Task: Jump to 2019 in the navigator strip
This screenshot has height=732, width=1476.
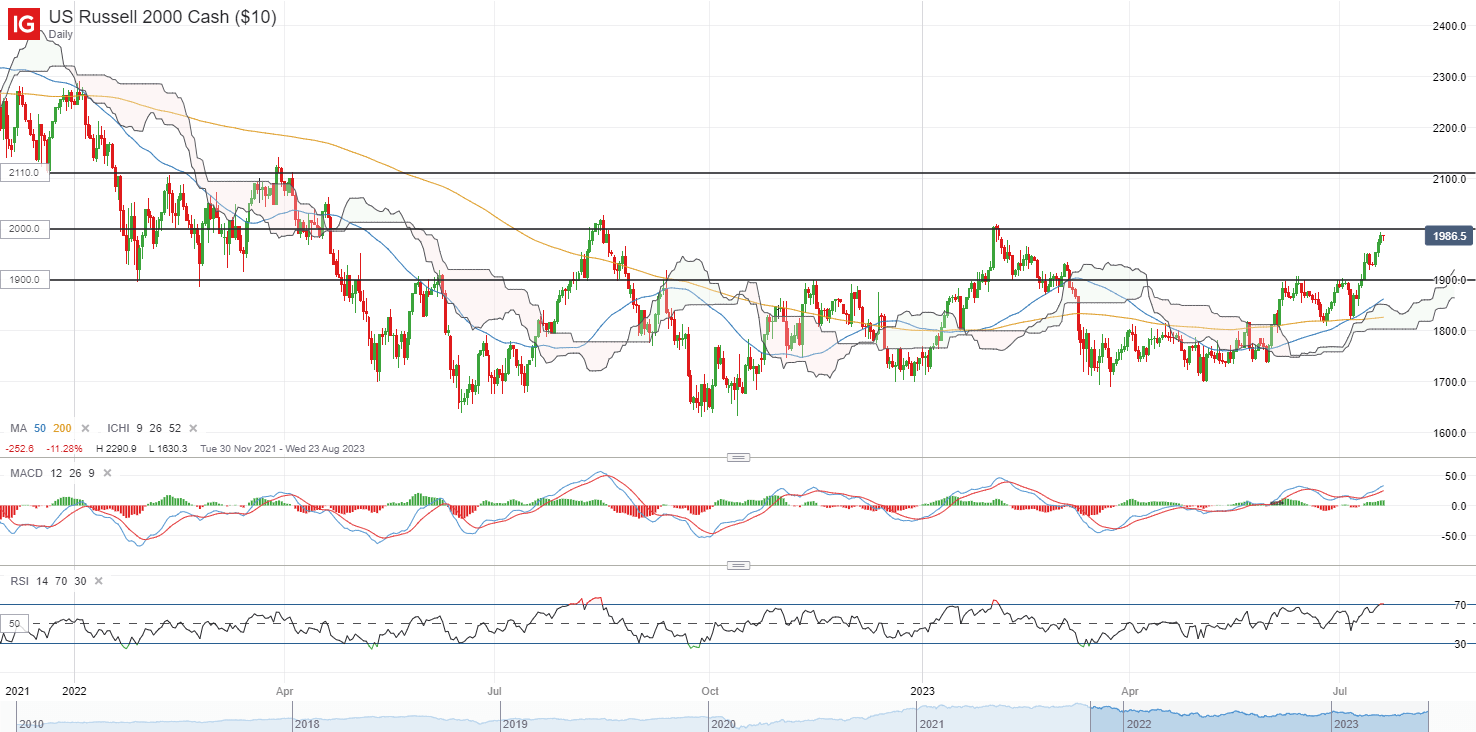Action: 513,723
